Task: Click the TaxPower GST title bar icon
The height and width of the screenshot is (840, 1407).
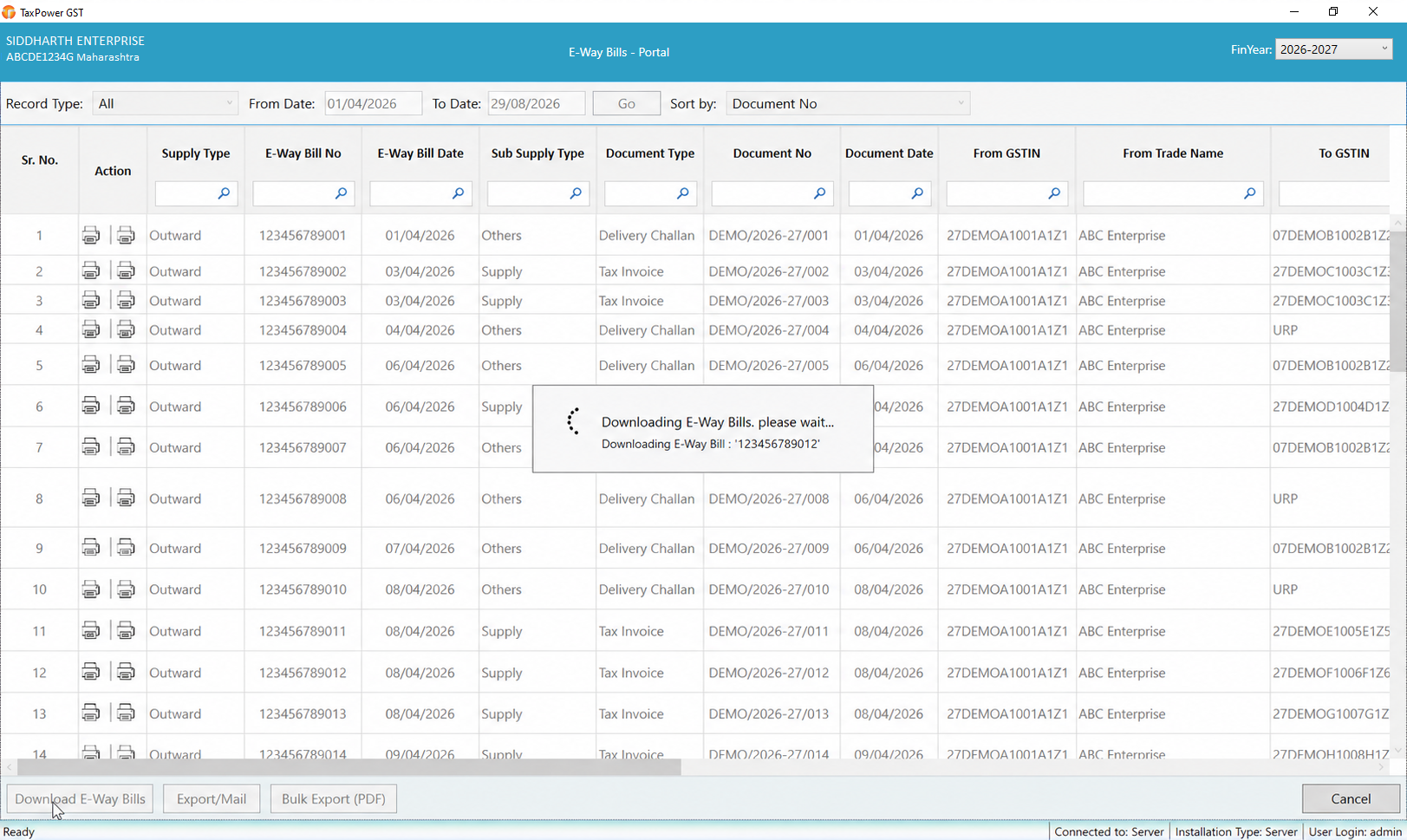Action: point(9,12)
